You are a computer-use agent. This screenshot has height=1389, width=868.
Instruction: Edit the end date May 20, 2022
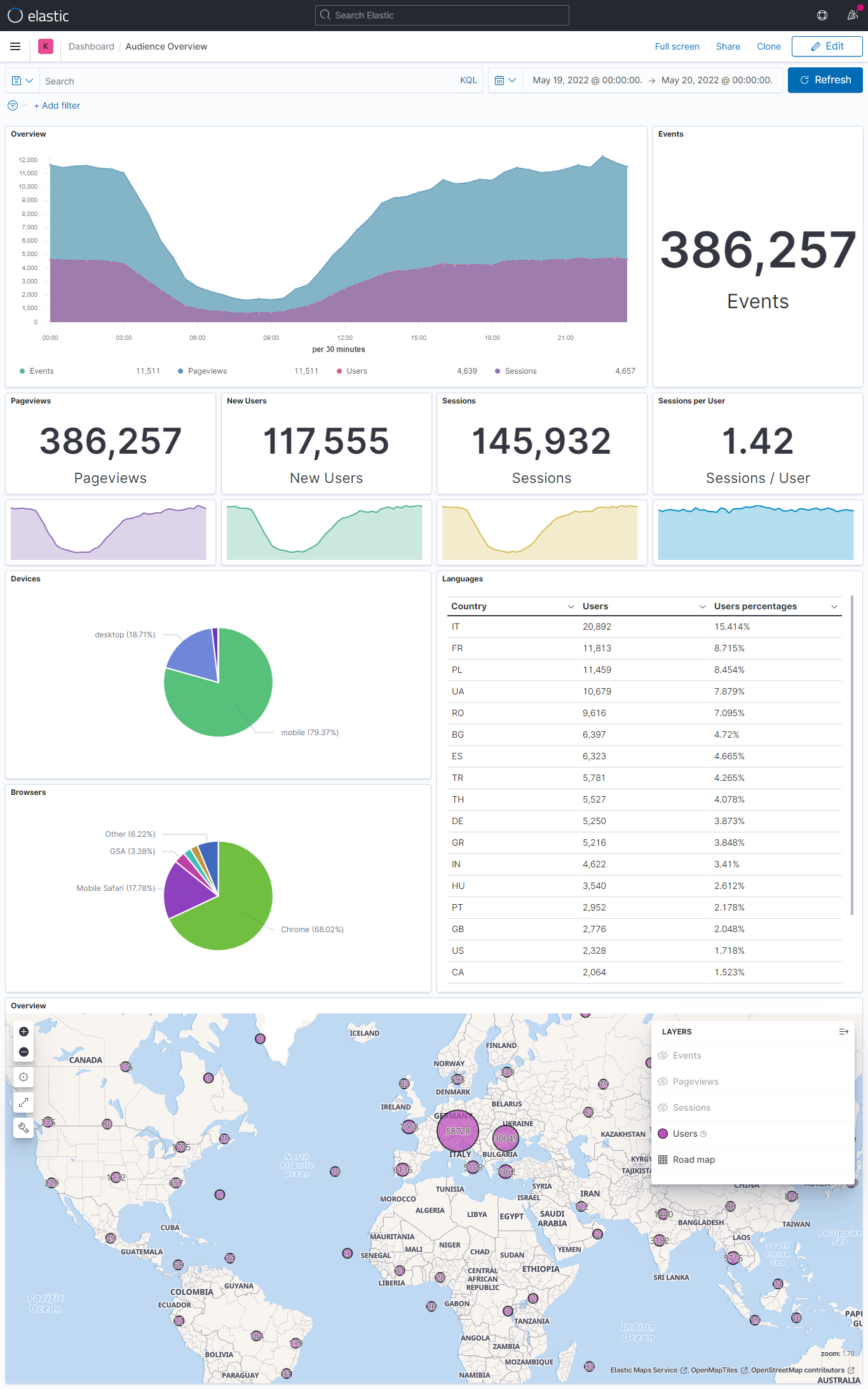717,80
